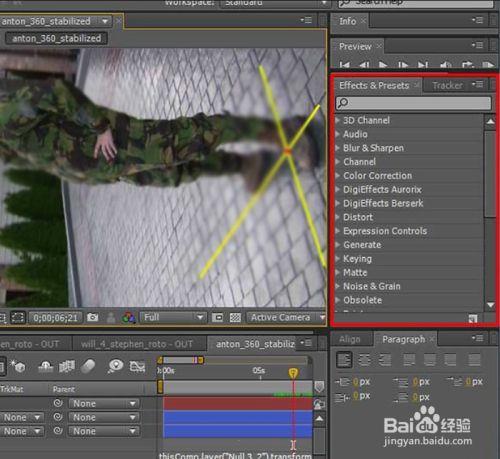Expand the Color Correction category
This screenshot has width=500, height=459.
tap(337, 175)
